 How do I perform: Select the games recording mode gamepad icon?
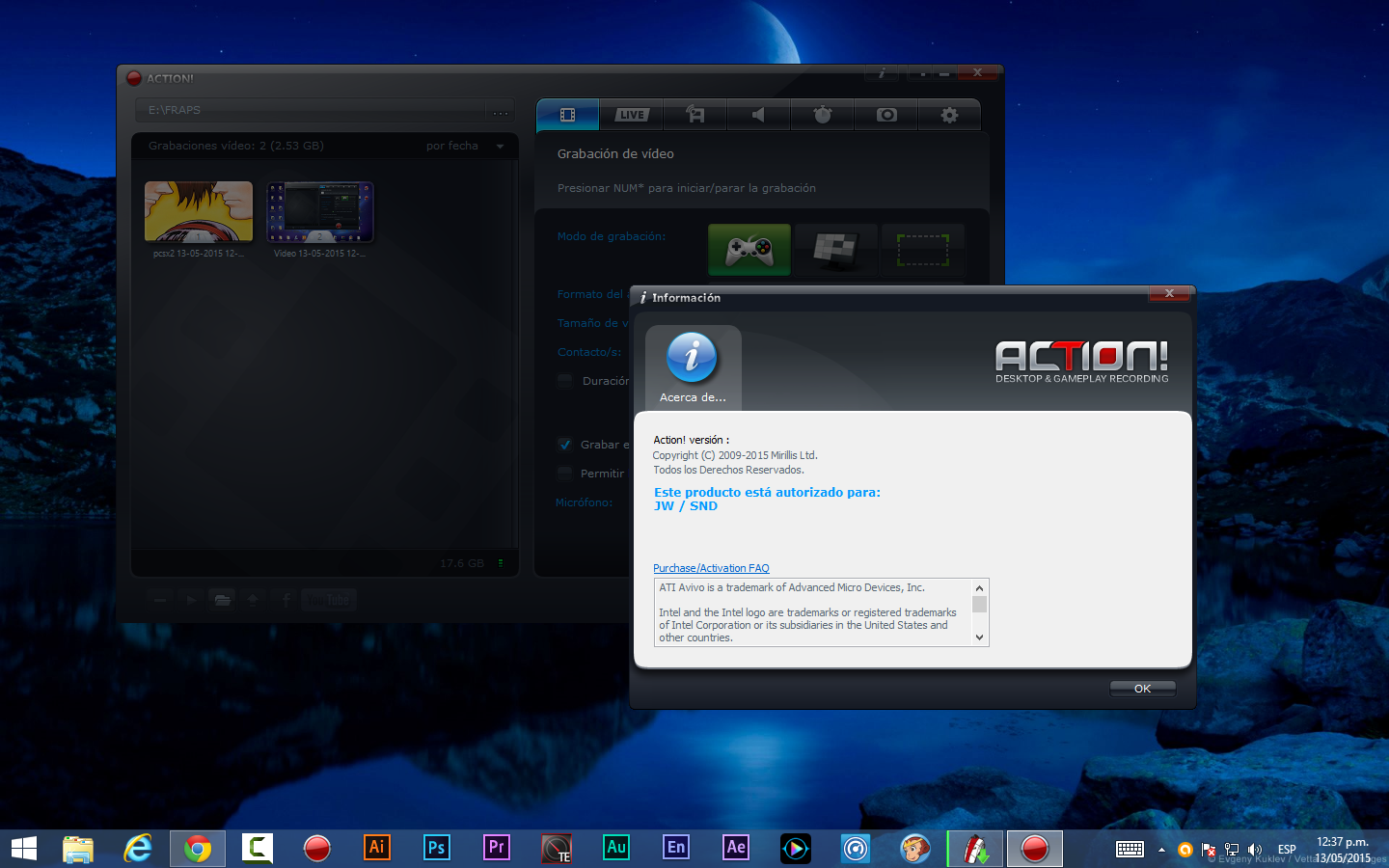[x=749, y=250]
